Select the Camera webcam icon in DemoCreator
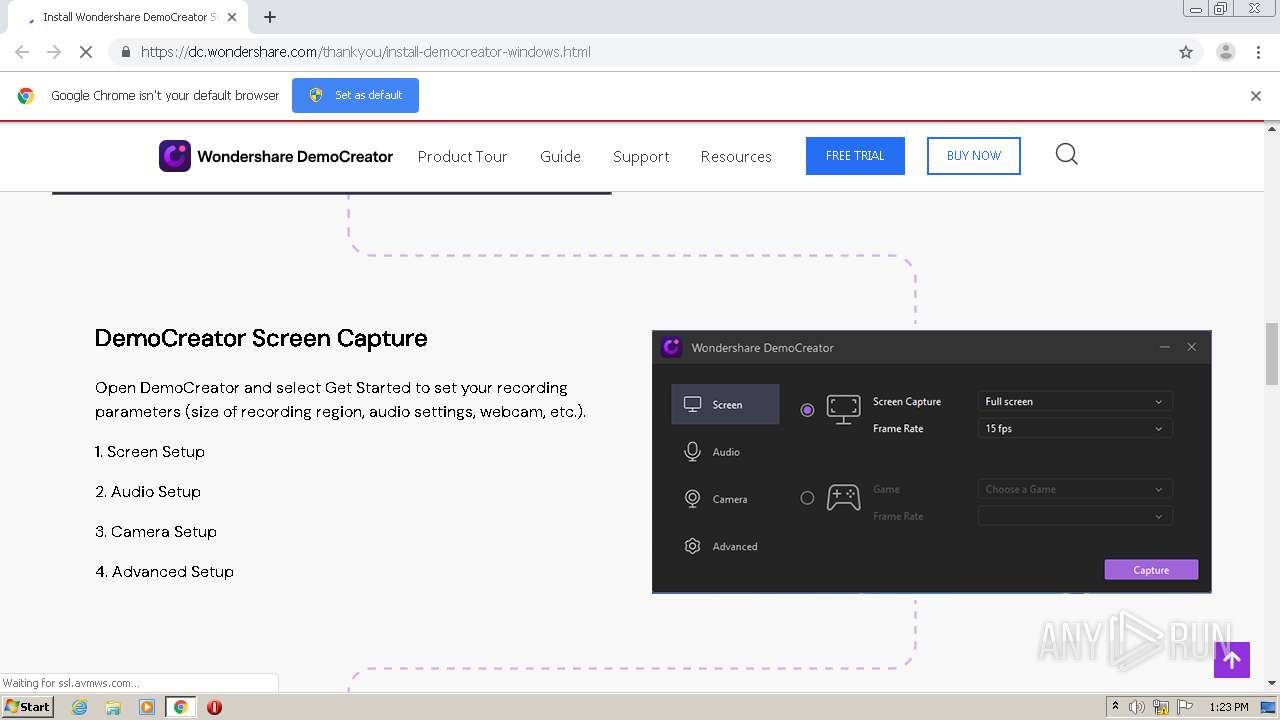1280x720 pixels. click(x=692, y=499)
